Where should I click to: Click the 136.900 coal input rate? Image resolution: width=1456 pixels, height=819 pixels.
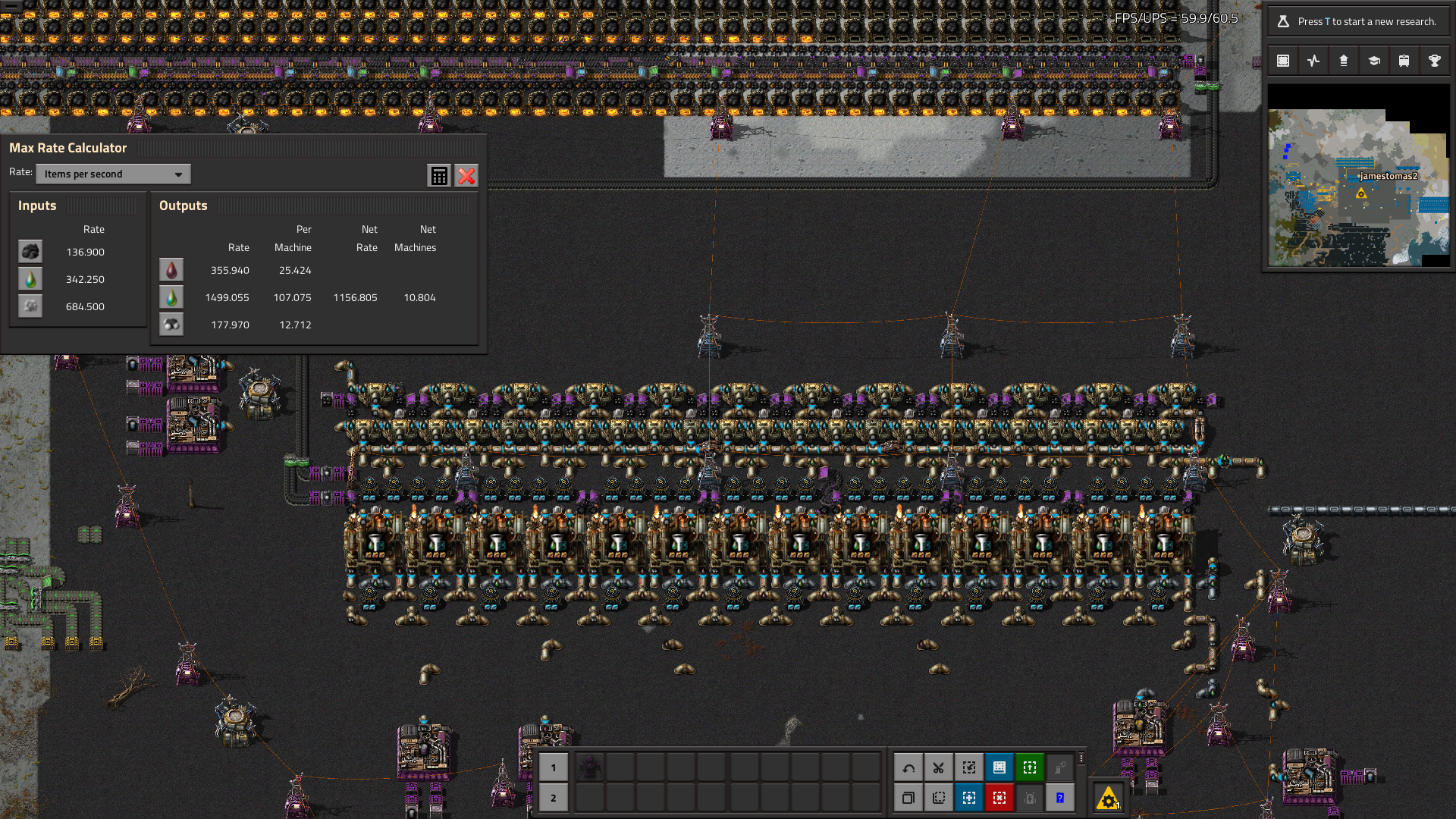(85, 252)
